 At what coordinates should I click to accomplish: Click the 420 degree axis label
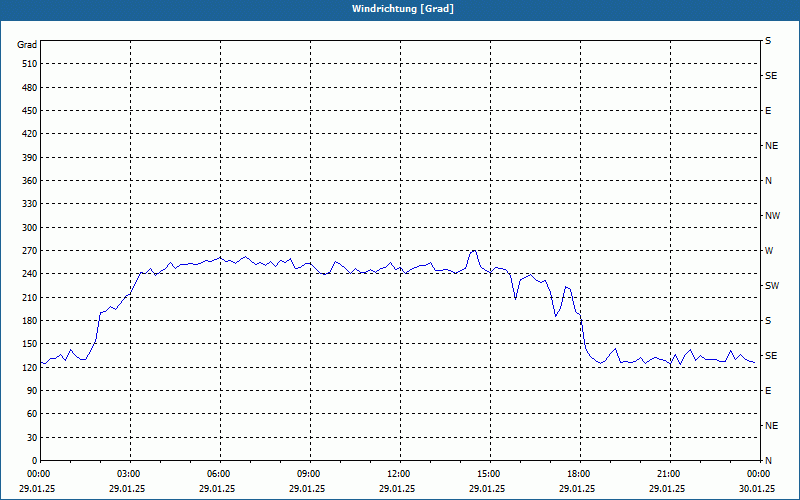[30, 134]
